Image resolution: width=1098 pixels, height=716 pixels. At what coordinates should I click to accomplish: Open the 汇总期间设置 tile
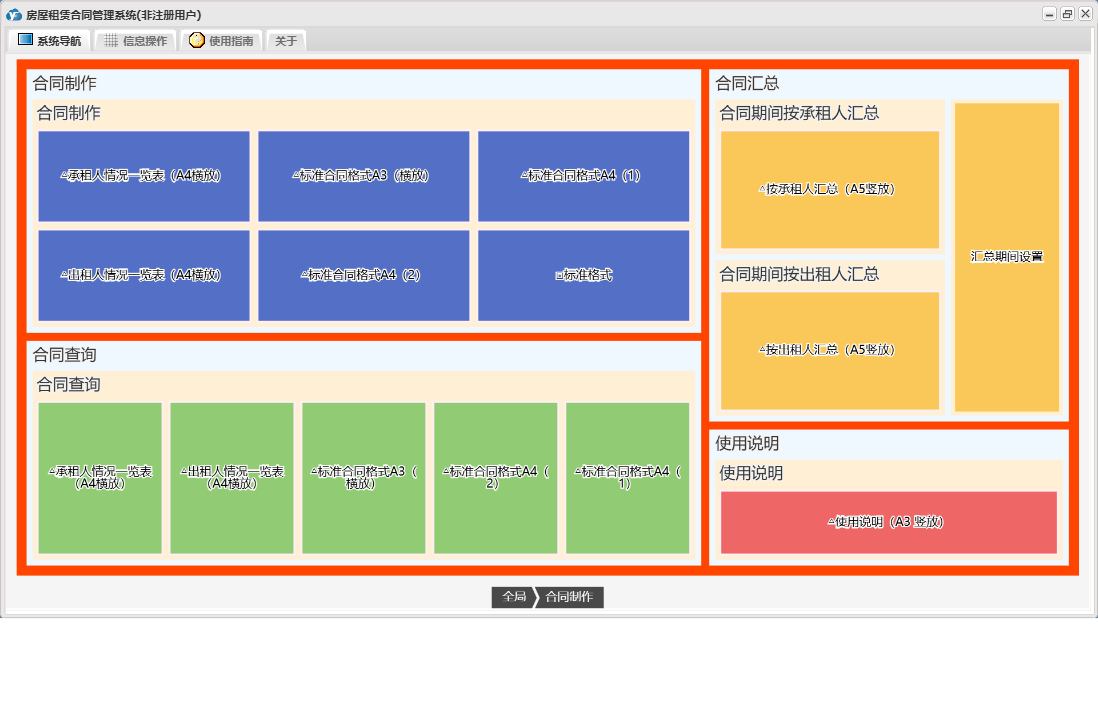point(1007,257)
